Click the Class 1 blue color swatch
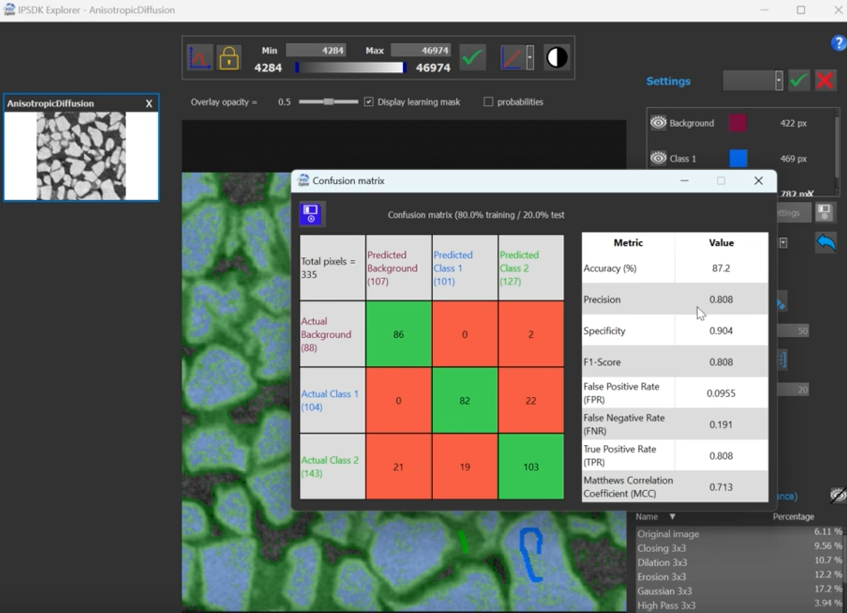The height and width of the screenshot is (613, 847). (738, 159)
